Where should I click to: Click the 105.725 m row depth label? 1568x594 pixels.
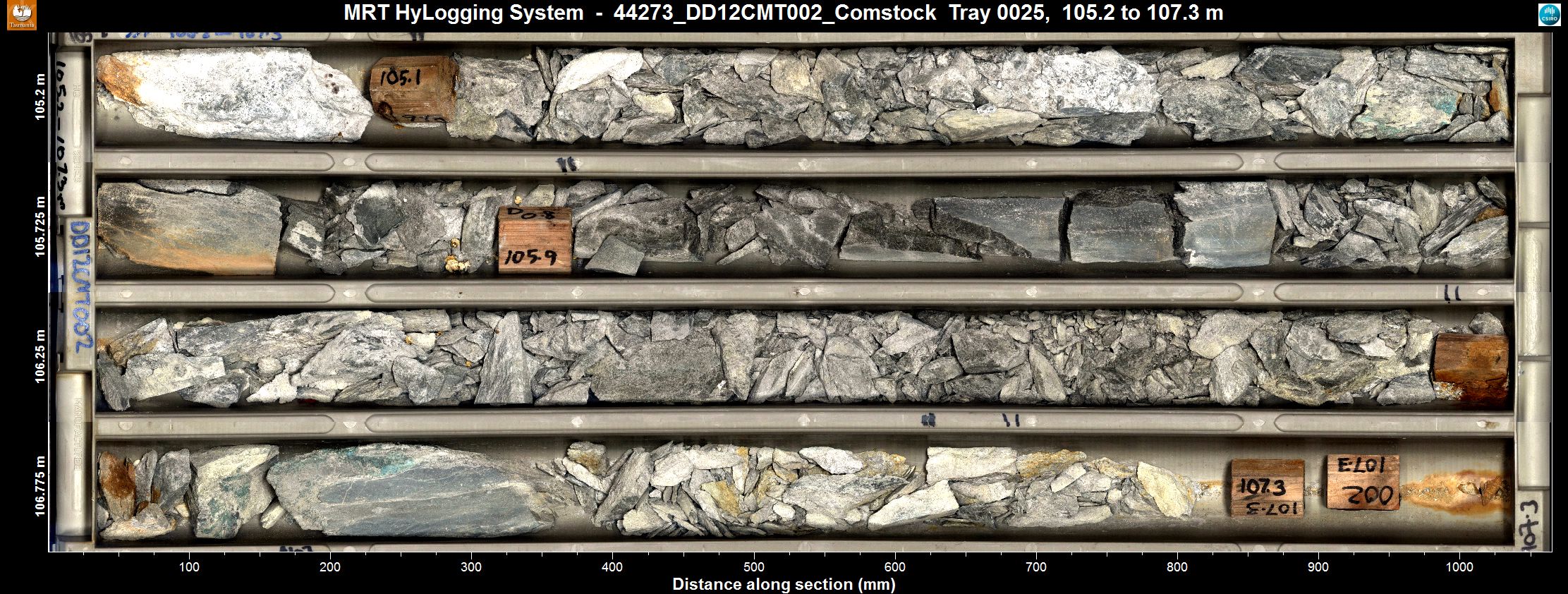40,226
